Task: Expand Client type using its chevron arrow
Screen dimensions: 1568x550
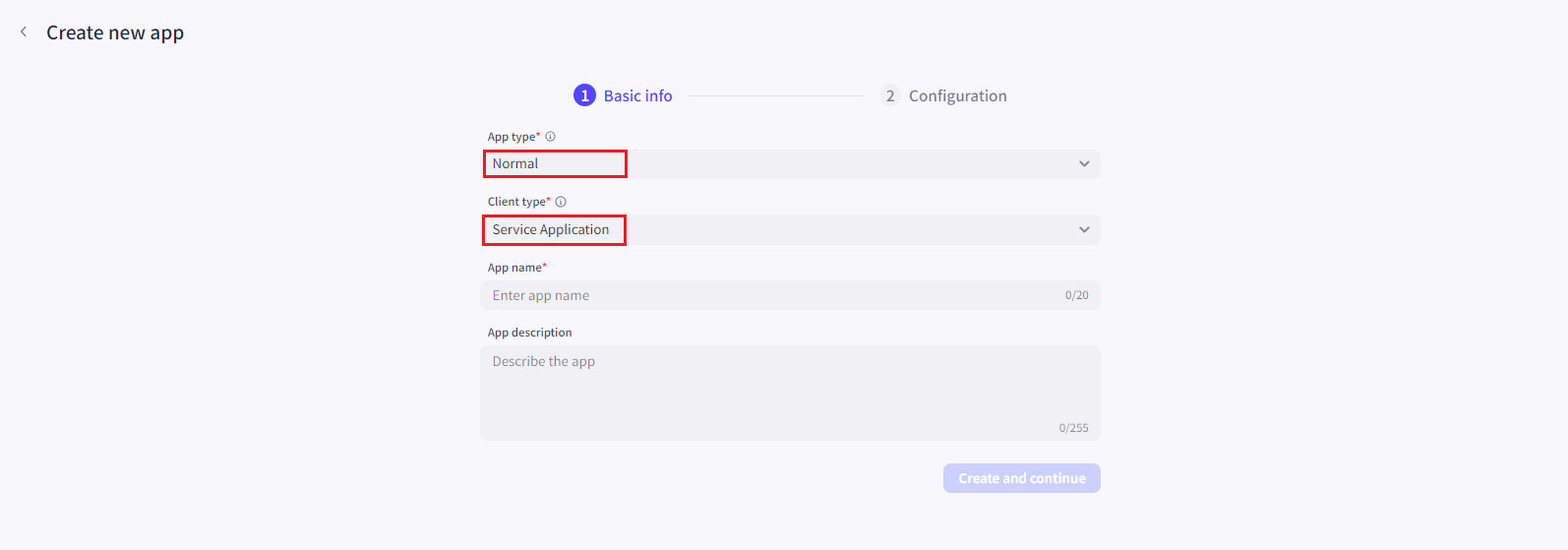Action: coord(1084,230)
